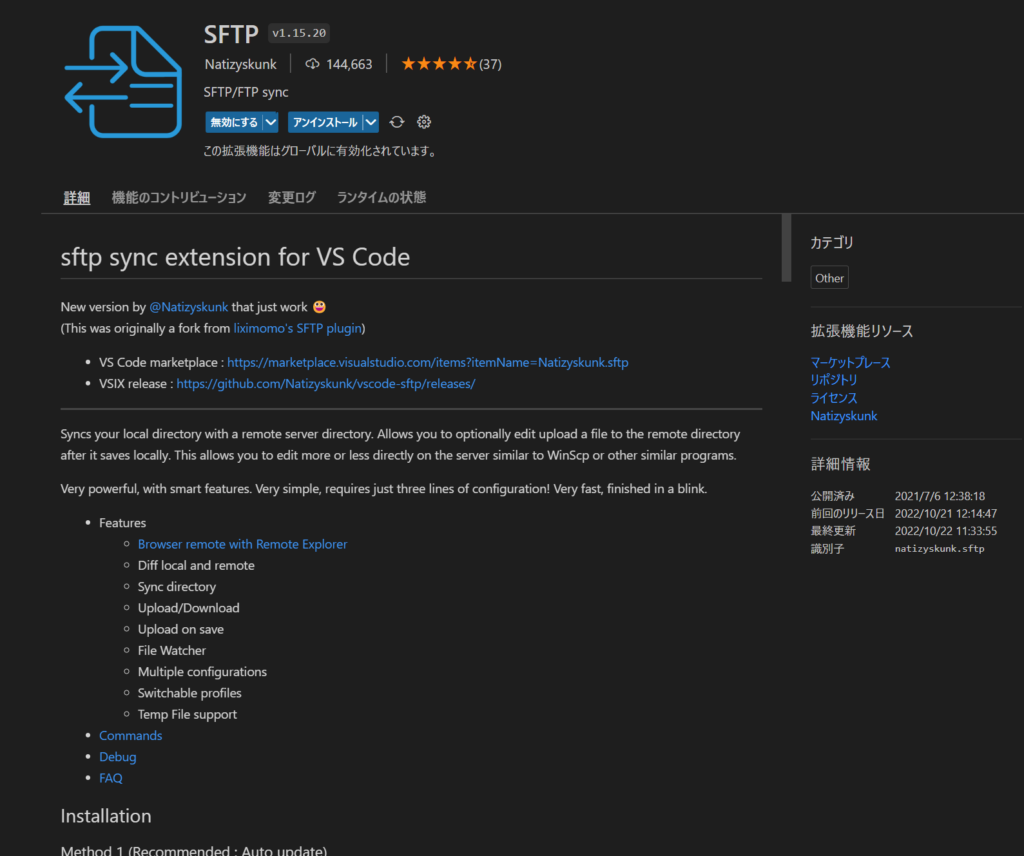Click the Browser remote with Remote Explorer link
Viewport: 1024px width, 856px height.
(x=242, y=544)
